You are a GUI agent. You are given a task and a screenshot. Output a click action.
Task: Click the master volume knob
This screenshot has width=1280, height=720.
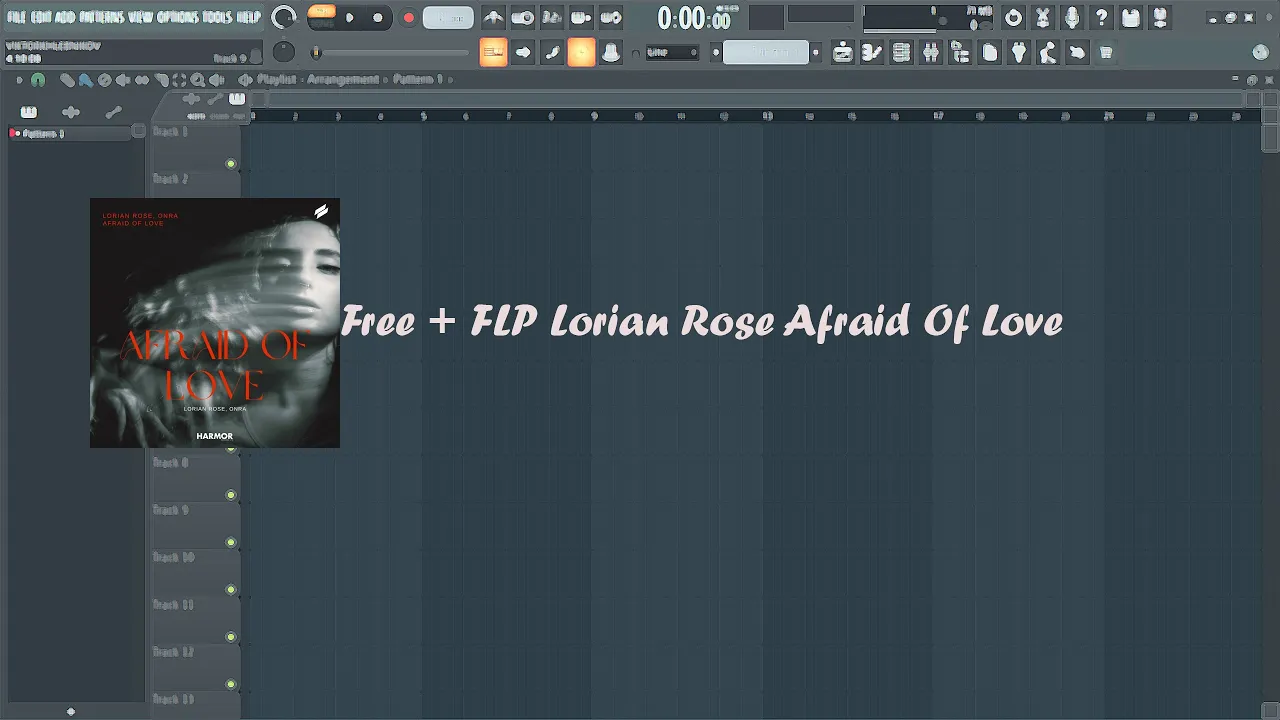coord(284,17)
